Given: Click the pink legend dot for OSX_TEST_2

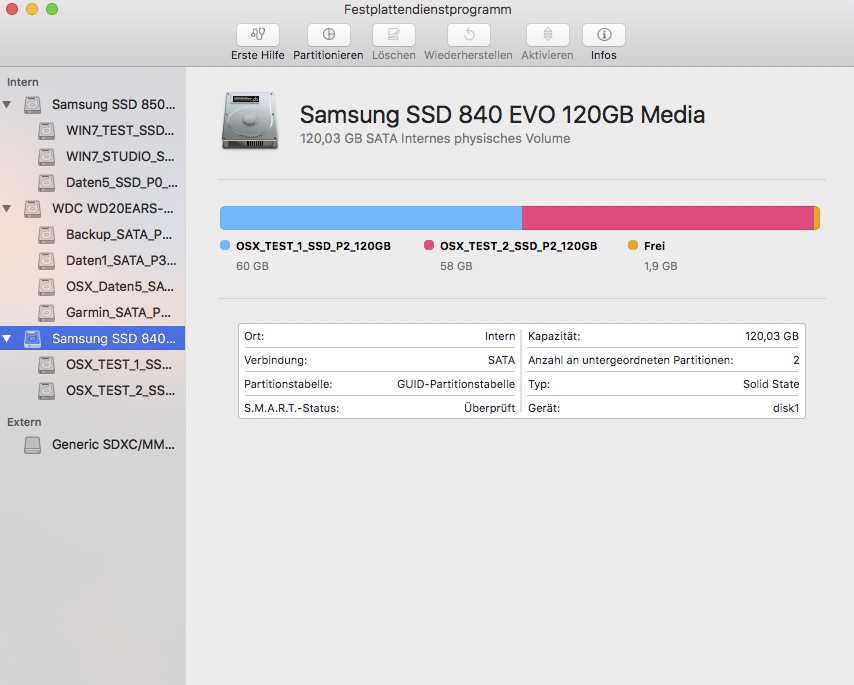Looking at the screenshot, I should pyautogui.click(x=429, y=245).
